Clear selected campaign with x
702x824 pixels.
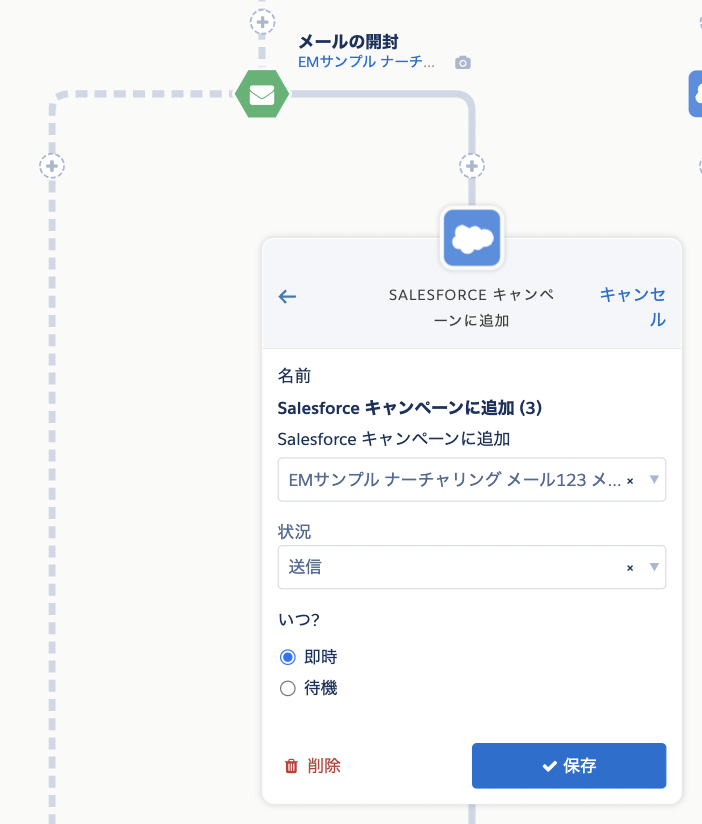(630, 480)
